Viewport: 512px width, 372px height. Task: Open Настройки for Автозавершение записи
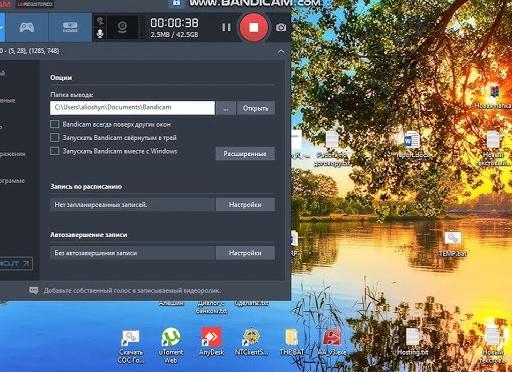pos(245,253)
